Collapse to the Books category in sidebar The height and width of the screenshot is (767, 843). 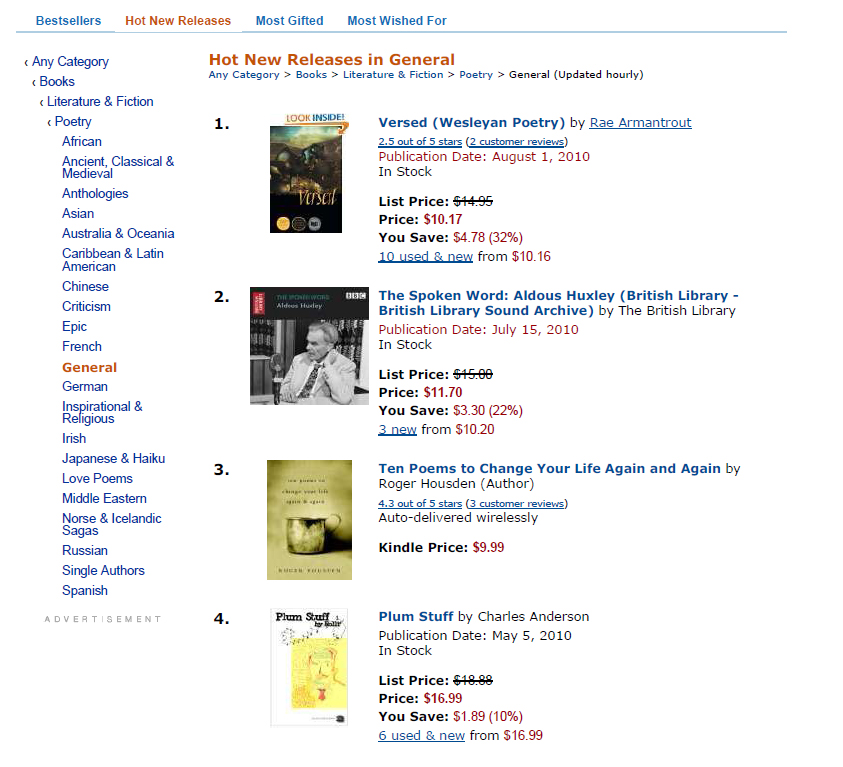pos(57,81)
